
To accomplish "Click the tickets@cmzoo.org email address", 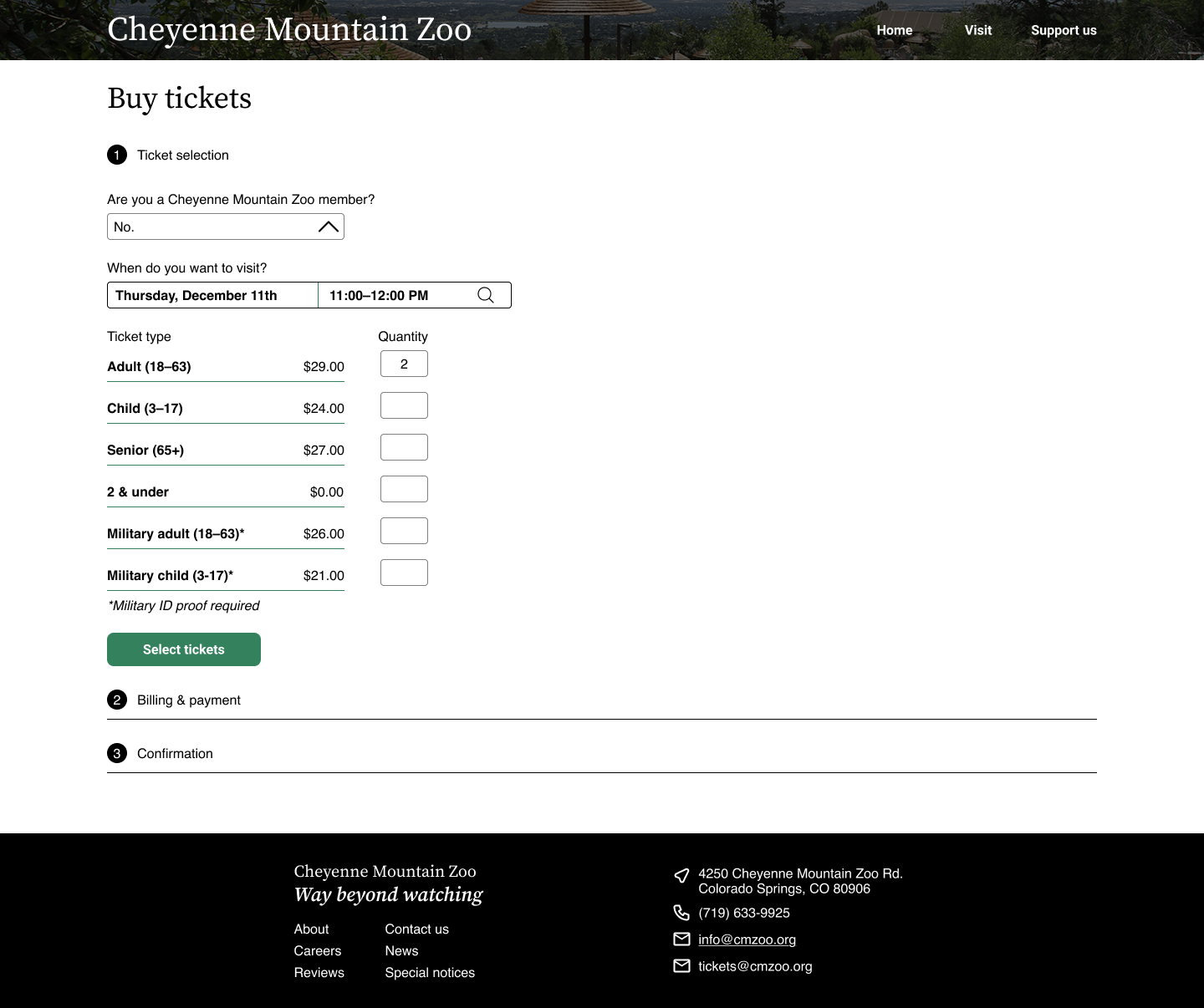I will pyautogui.click(x=755, y=966).
